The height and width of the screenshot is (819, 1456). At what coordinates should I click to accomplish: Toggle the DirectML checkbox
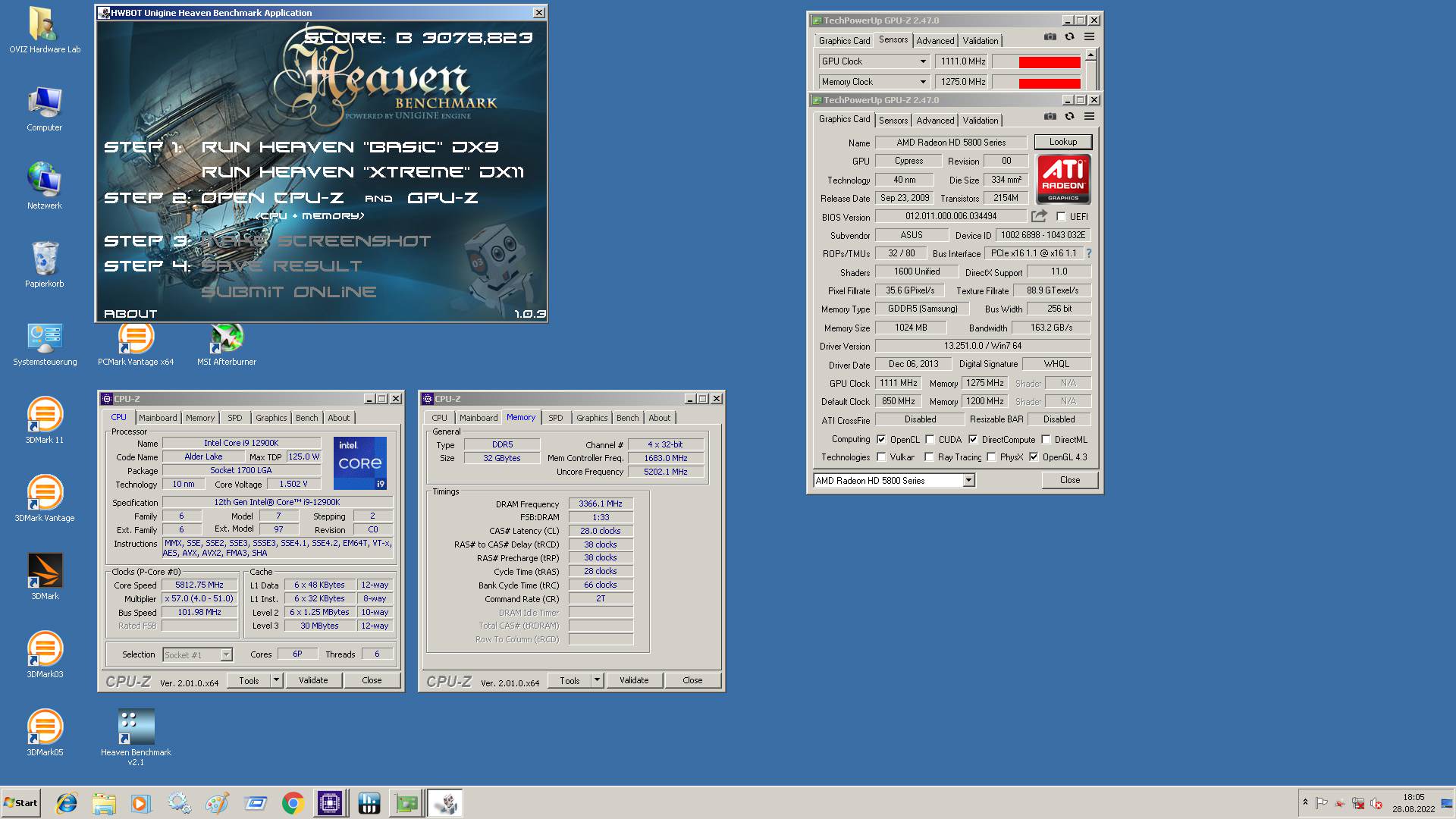1046,439
